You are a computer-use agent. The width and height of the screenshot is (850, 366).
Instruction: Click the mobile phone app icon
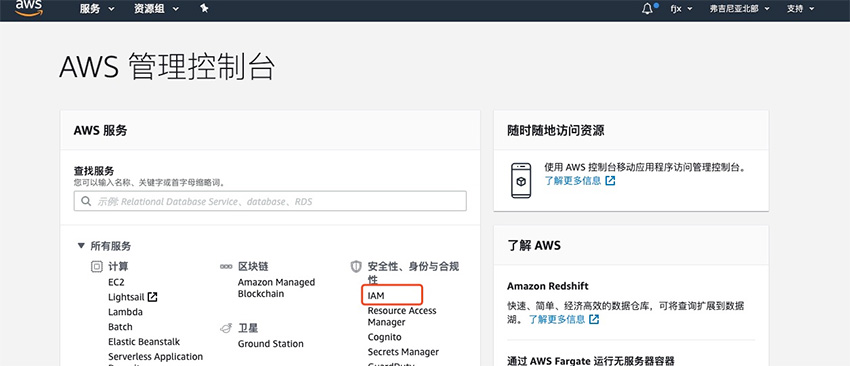pos(521,181)
